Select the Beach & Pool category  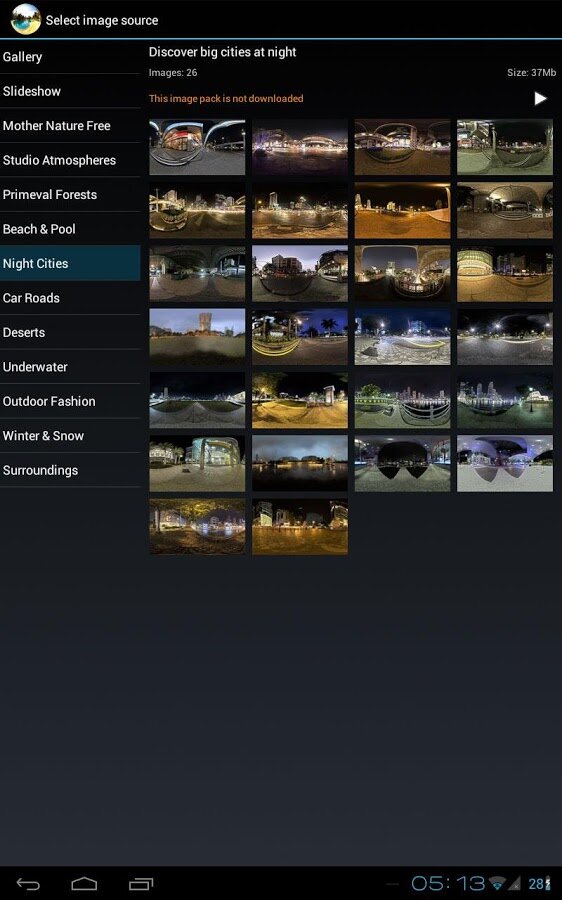pos(70,228)
